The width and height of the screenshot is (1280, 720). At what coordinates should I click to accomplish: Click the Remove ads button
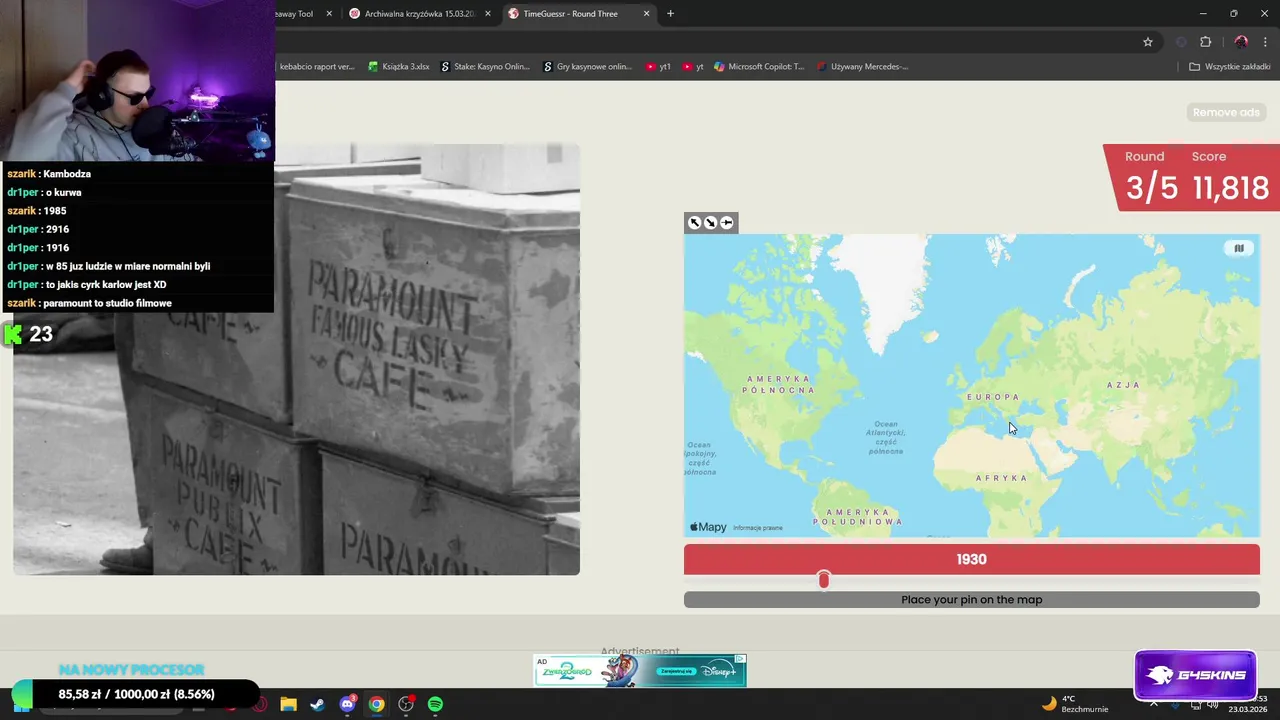click(x=1226, y=112)
